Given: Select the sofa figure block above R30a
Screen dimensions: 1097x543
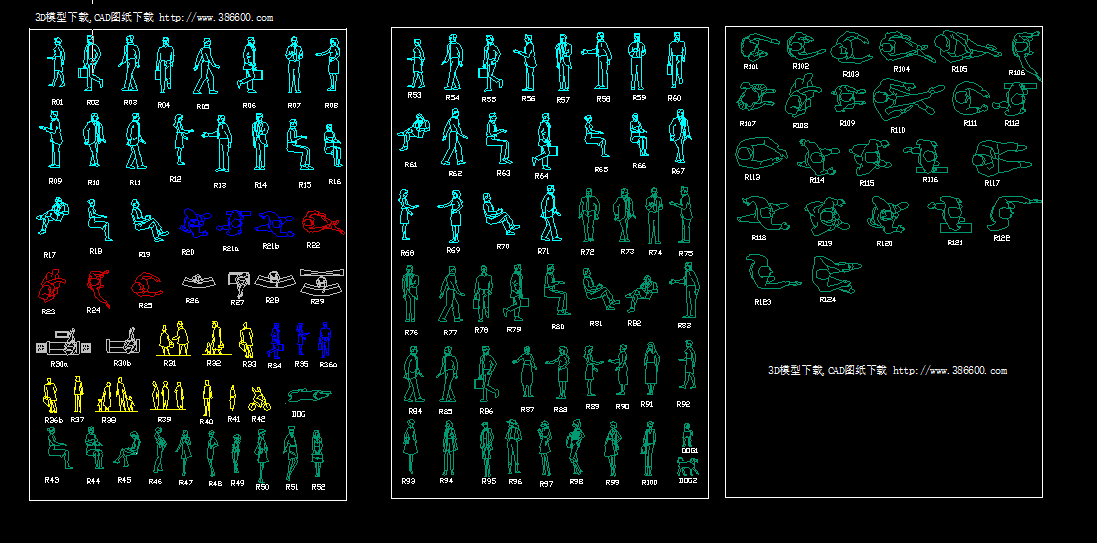Looking at the screenshot, I should coord(64,343).
